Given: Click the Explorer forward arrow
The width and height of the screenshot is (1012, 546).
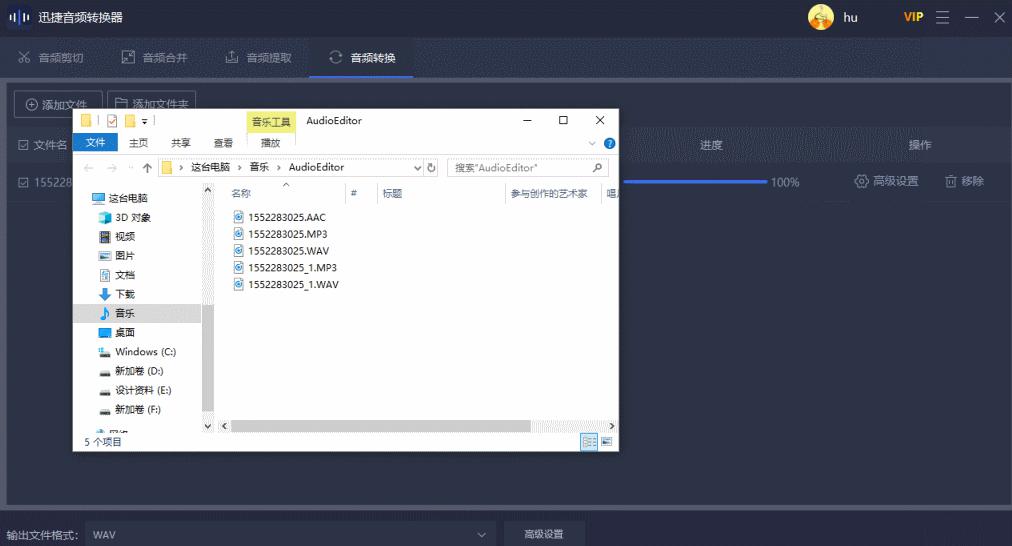Looking at the screenshot, I should pyautogui.click(x=112, y=168).
